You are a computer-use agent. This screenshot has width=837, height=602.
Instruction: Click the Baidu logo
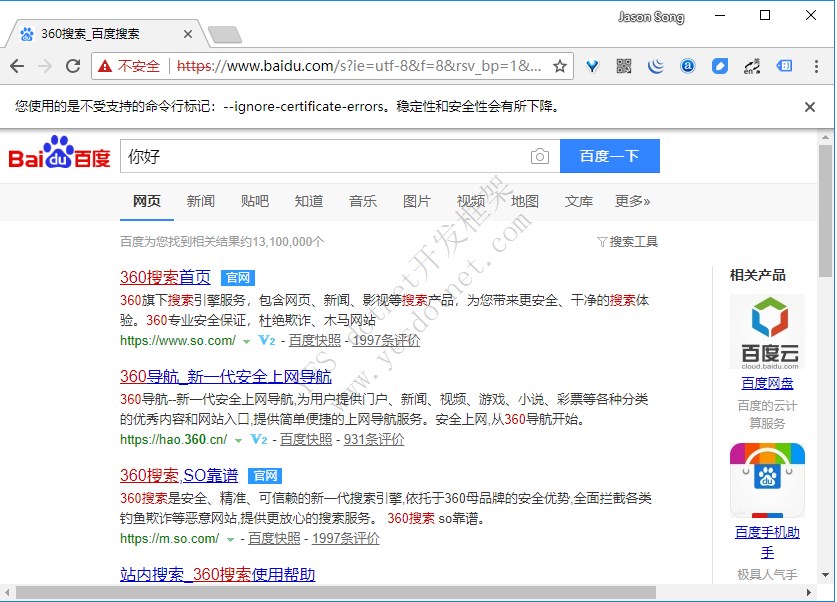59,153
